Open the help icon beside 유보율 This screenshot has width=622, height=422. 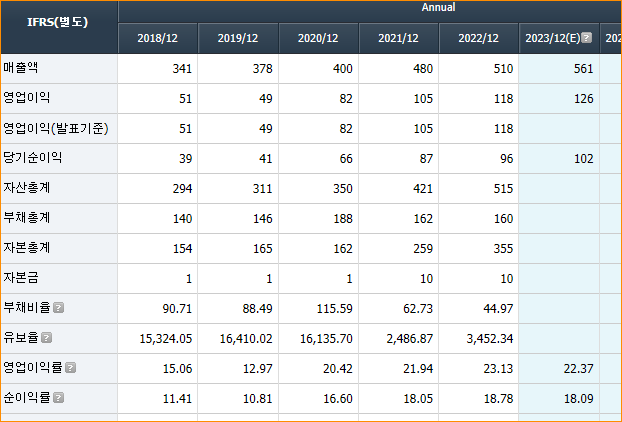47,338
